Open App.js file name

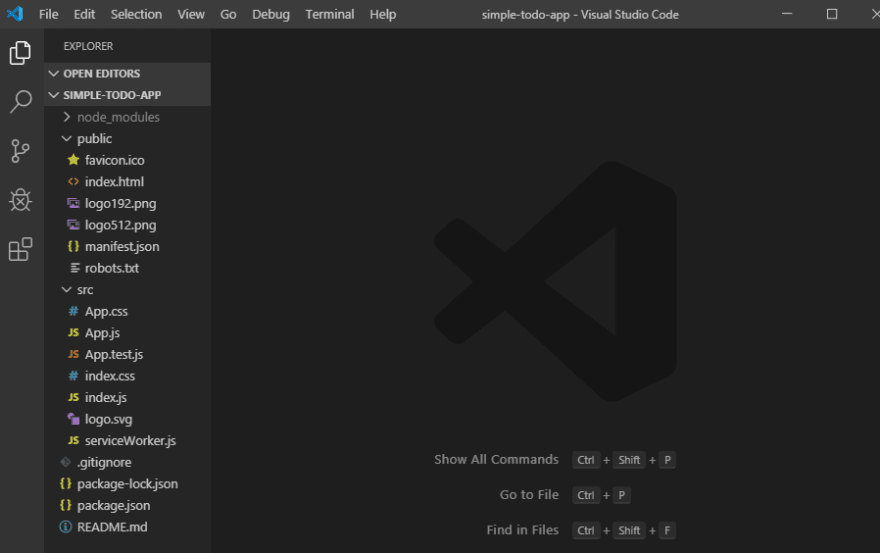(103, 333)
